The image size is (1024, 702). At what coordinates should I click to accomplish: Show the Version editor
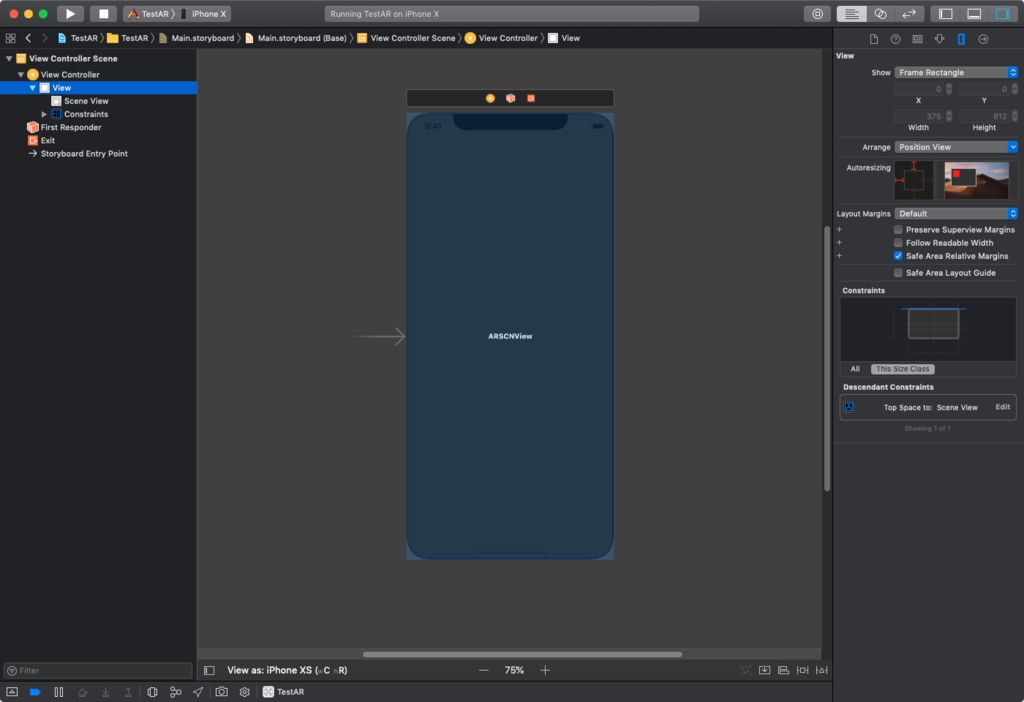[908, 14]
